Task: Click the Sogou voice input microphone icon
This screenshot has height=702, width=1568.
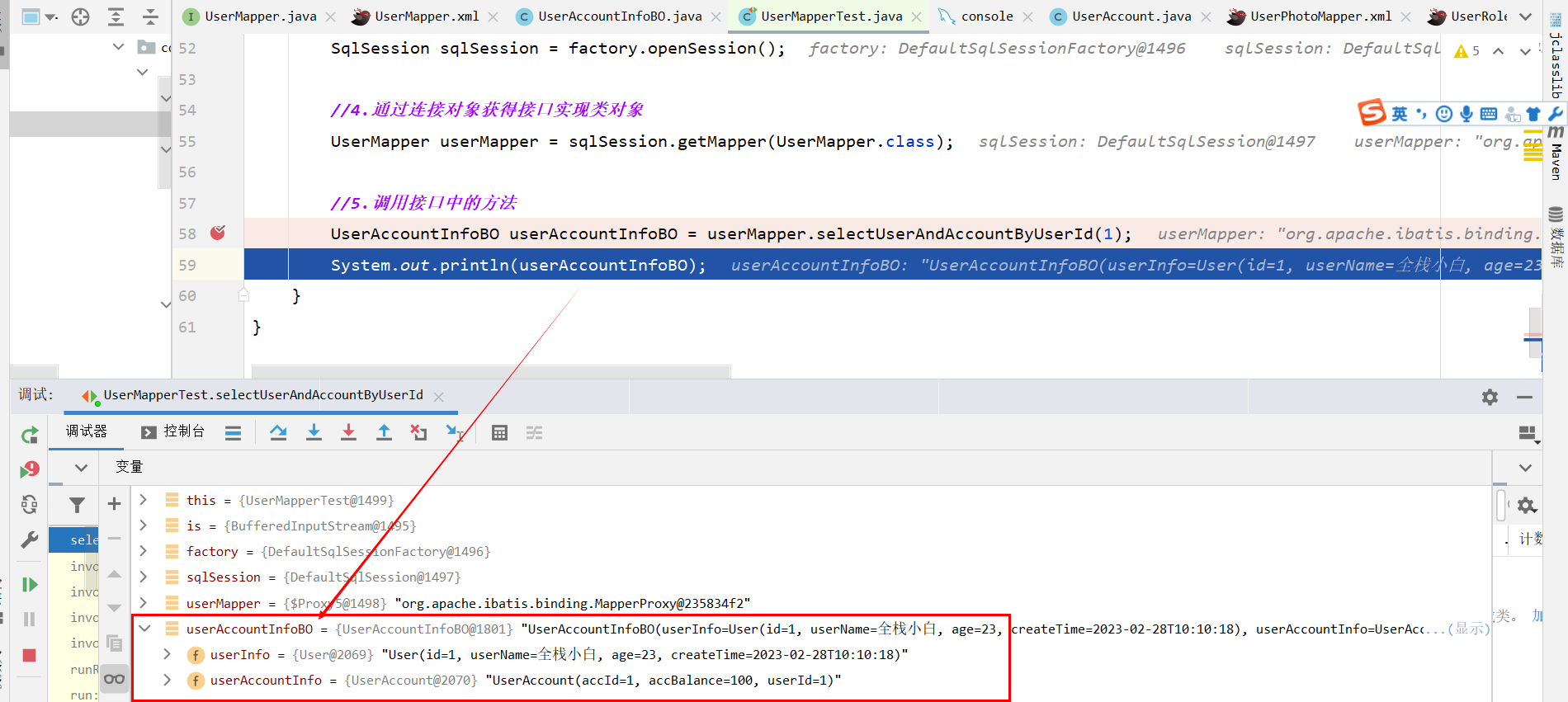Action: [1466, 114]
